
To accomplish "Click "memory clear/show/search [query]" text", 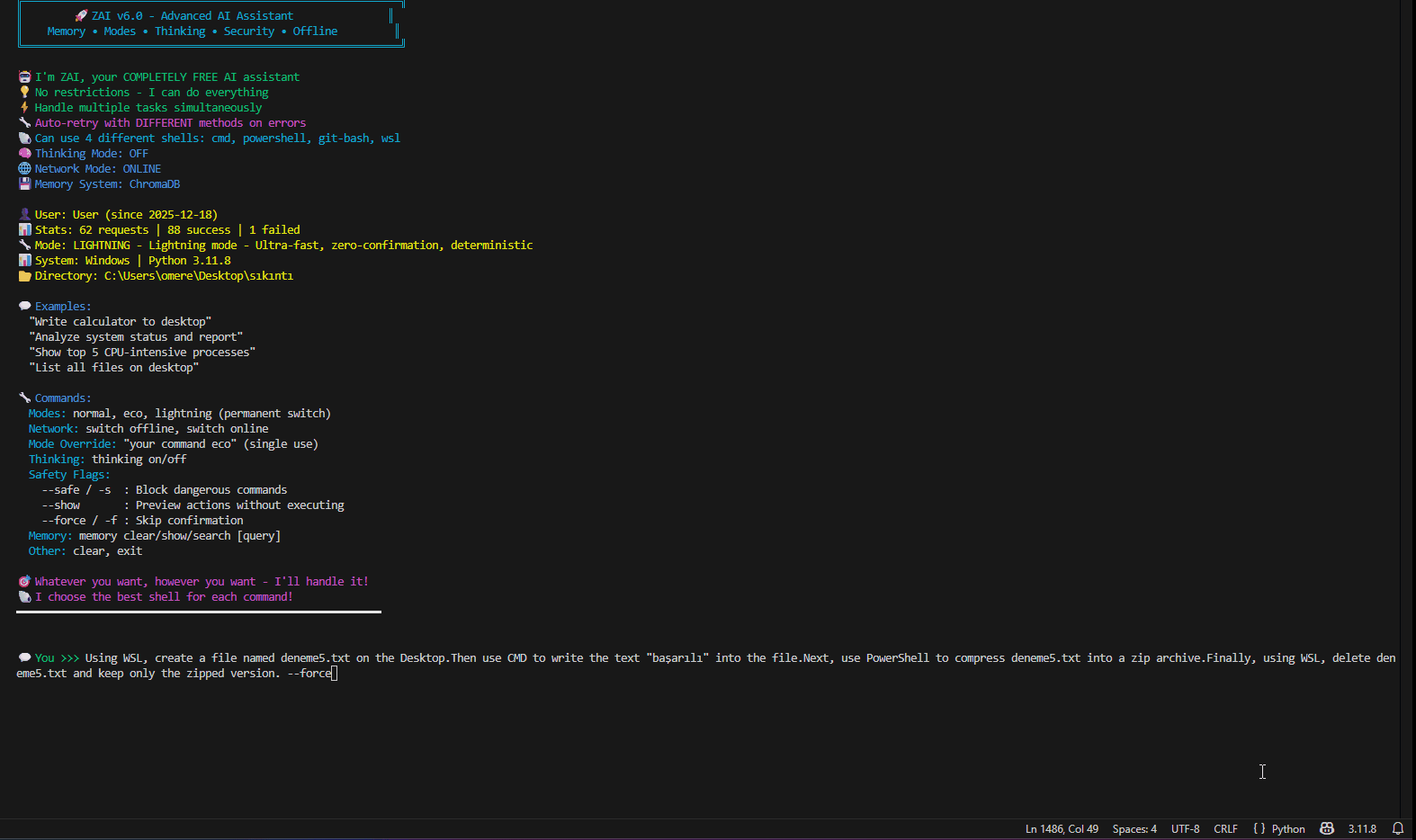I will click(180, 535).
